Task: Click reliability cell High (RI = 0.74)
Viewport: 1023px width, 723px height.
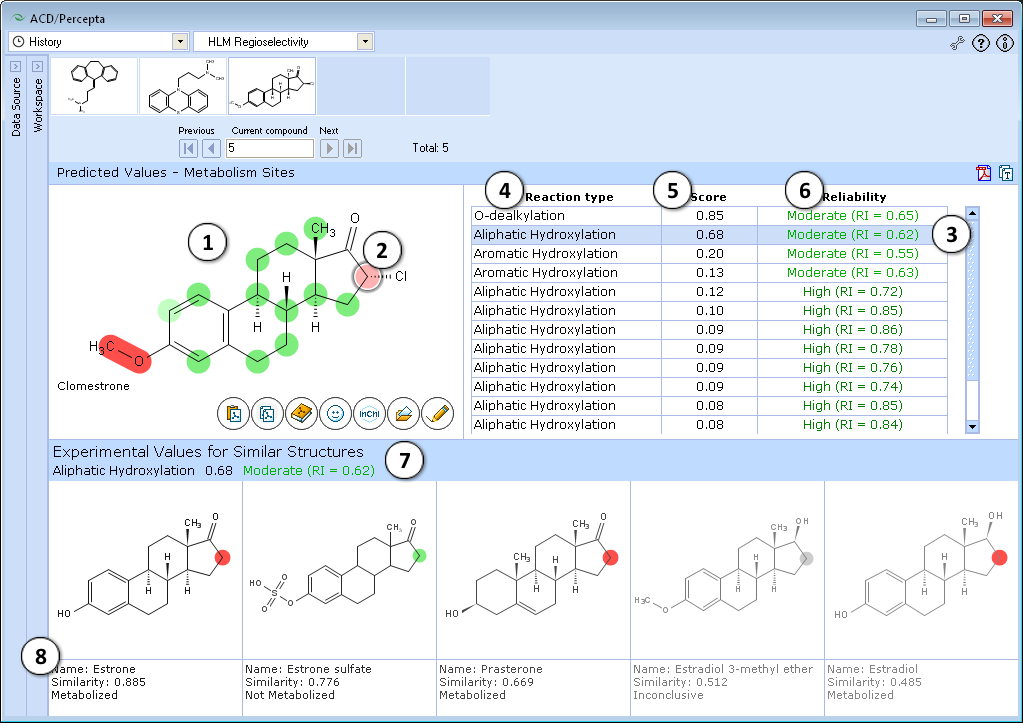Action: [x=853, y=386]
